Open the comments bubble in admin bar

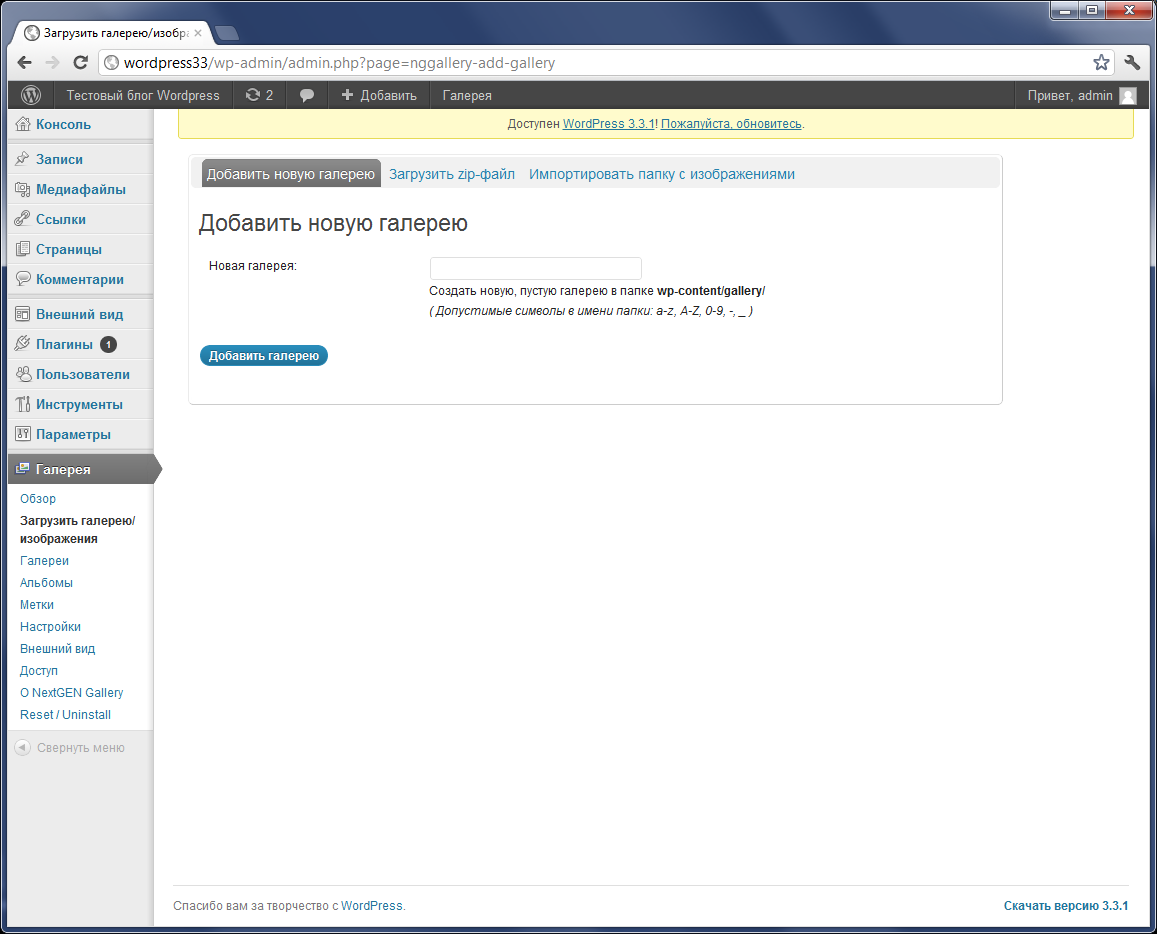pos(307,95)
